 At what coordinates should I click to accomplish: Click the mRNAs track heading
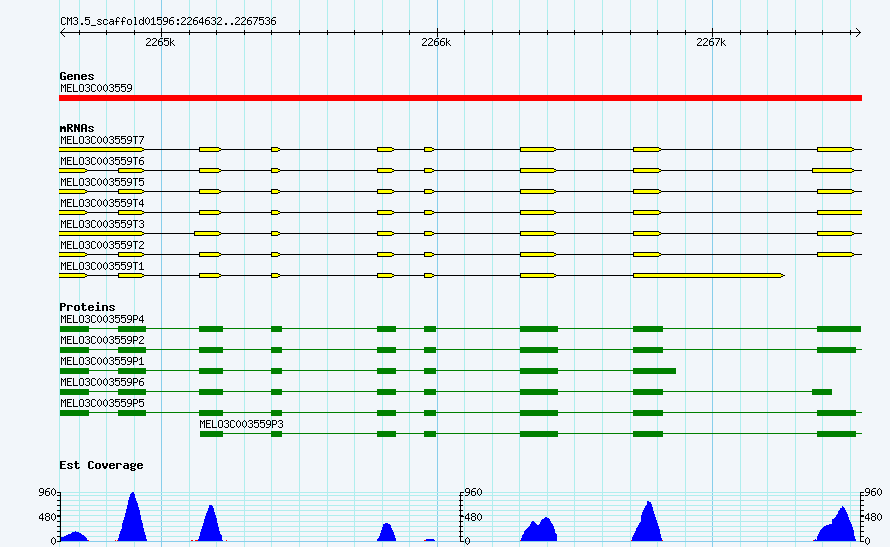coord(77,128)
